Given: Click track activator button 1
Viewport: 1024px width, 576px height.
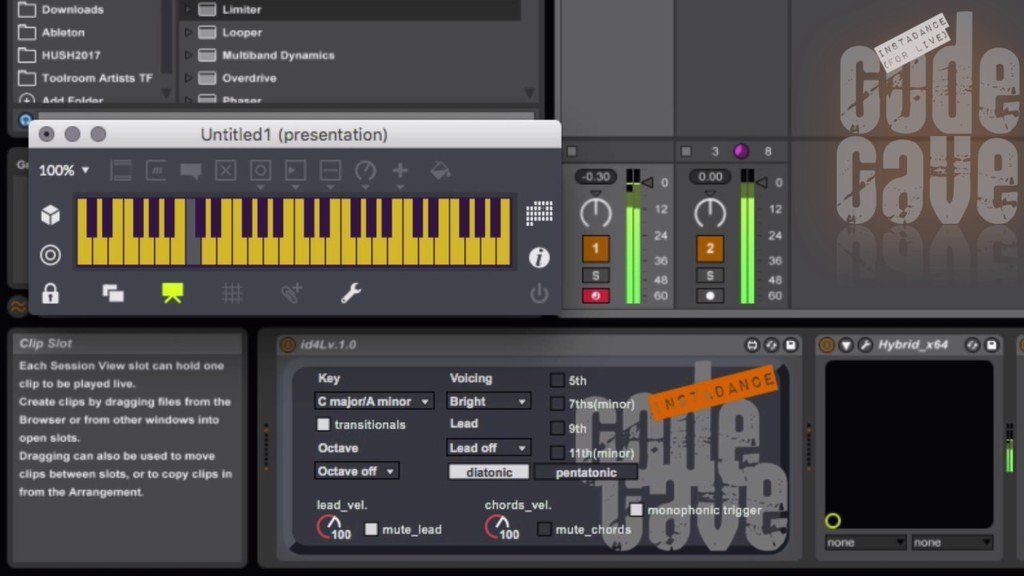Looking at the screenshot, I should pyautogui.click(x=596, y=249).
